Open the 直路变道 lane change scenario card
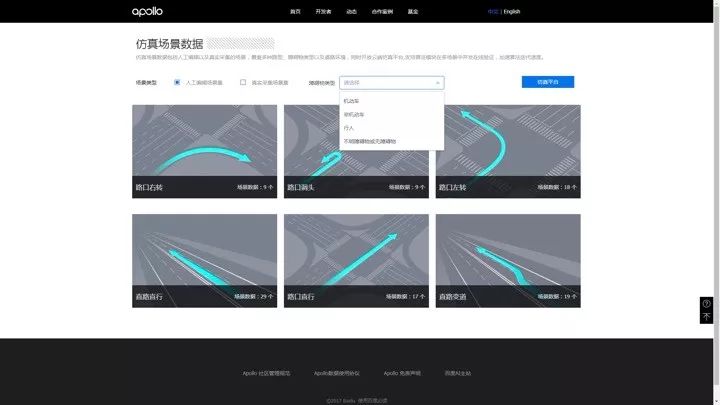The height and width of the screenshot is (405, 720). 508,261
